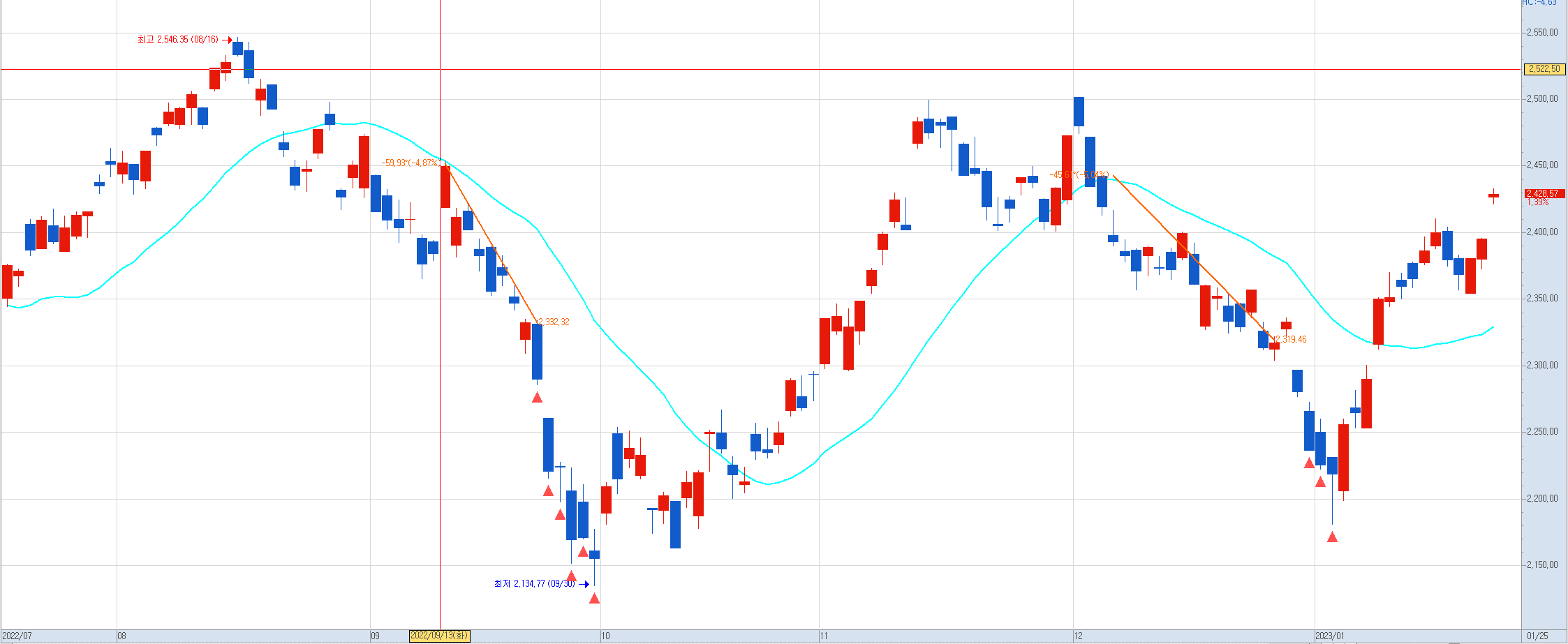Click the yellow 2,522.50 price tag
Viewport: 1568px width, 644px height.
1544,69
